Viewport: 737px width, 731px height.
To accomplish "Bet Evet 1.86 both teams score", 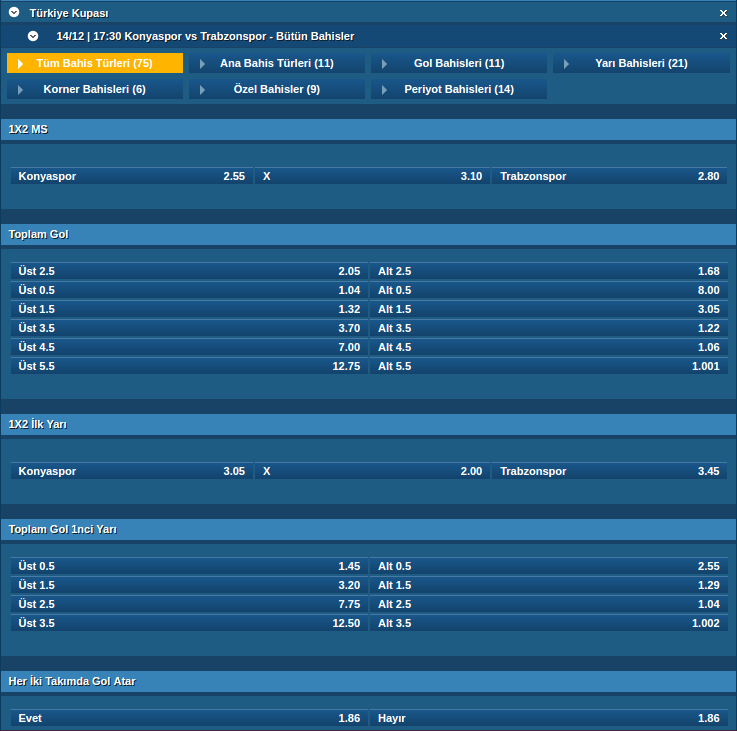I will [189, 718].
